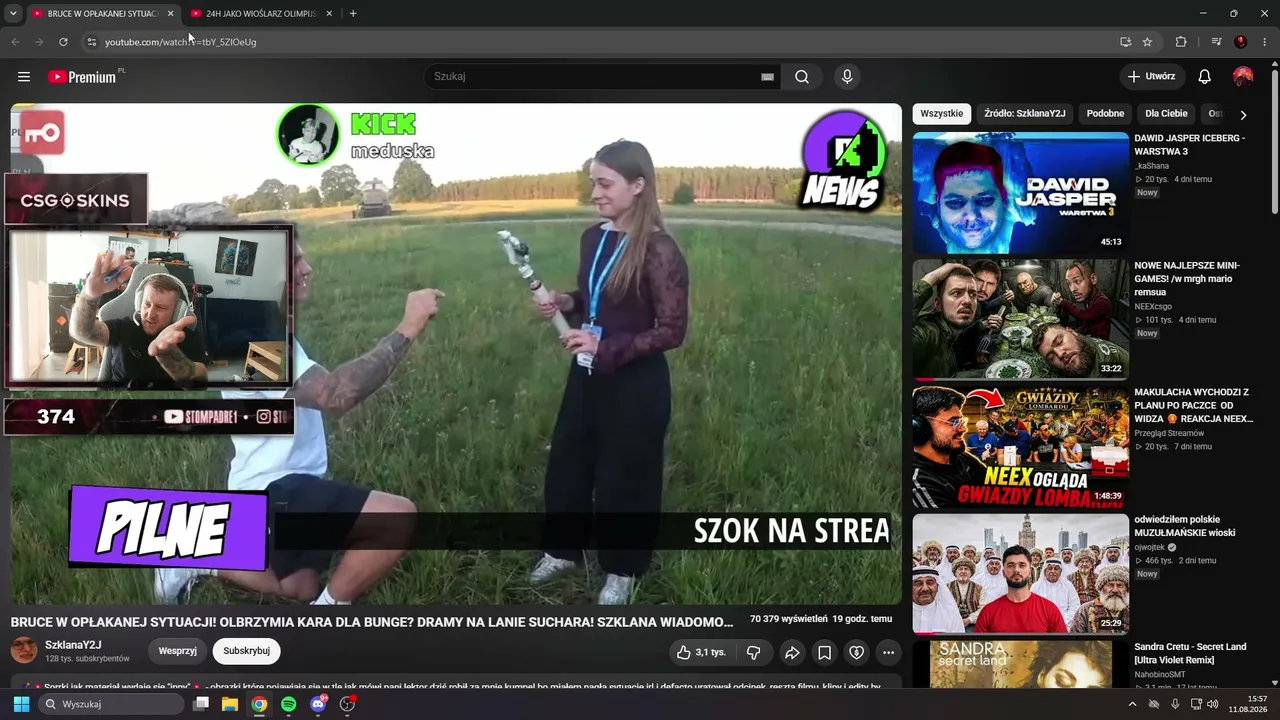1280x720 pixels.
Task: Open the taskbar clock and date
Action: 1247,704
